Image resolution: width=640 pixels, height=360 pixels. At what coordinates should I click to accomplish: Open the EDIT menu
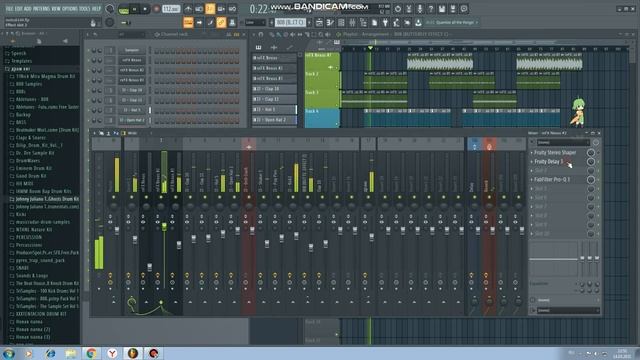click(x=19, y=8)
